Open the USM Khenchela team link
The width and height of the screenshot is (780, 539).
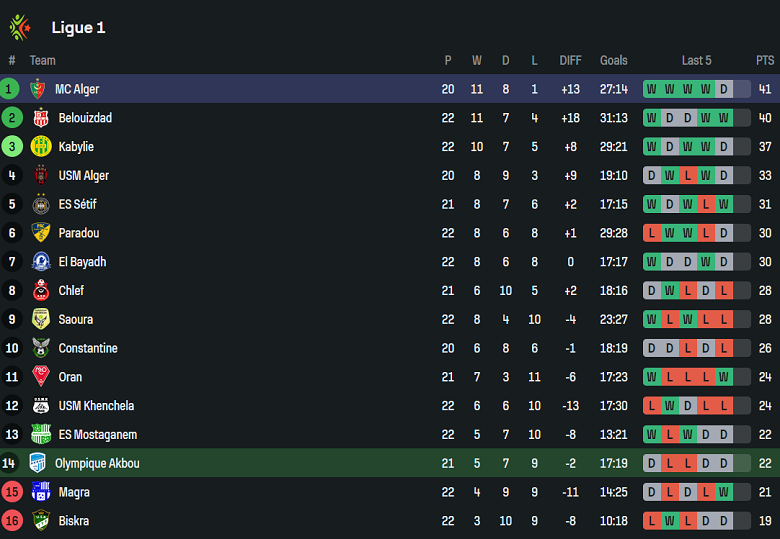click(96, 406)
